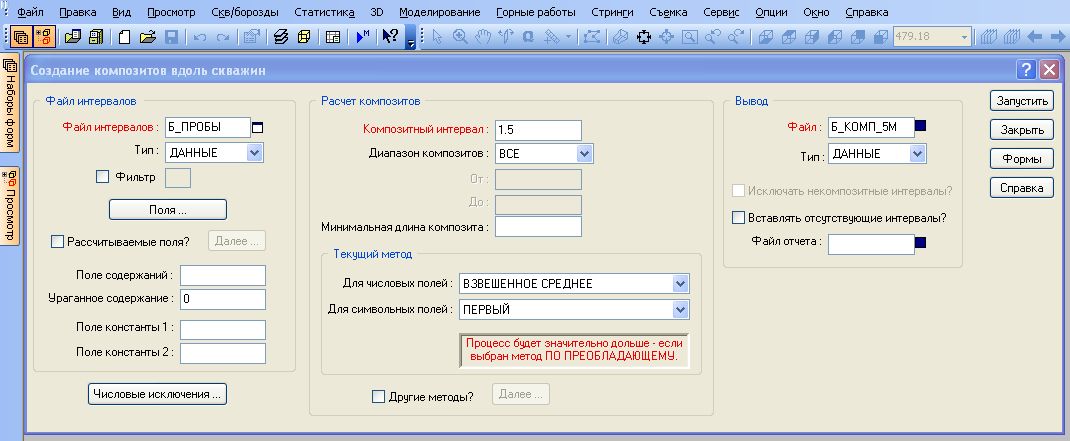The width and height of the screenshot is (1070, 441).
Task: Open Для символьных полей method dropdown
Action: pos(680,309)
